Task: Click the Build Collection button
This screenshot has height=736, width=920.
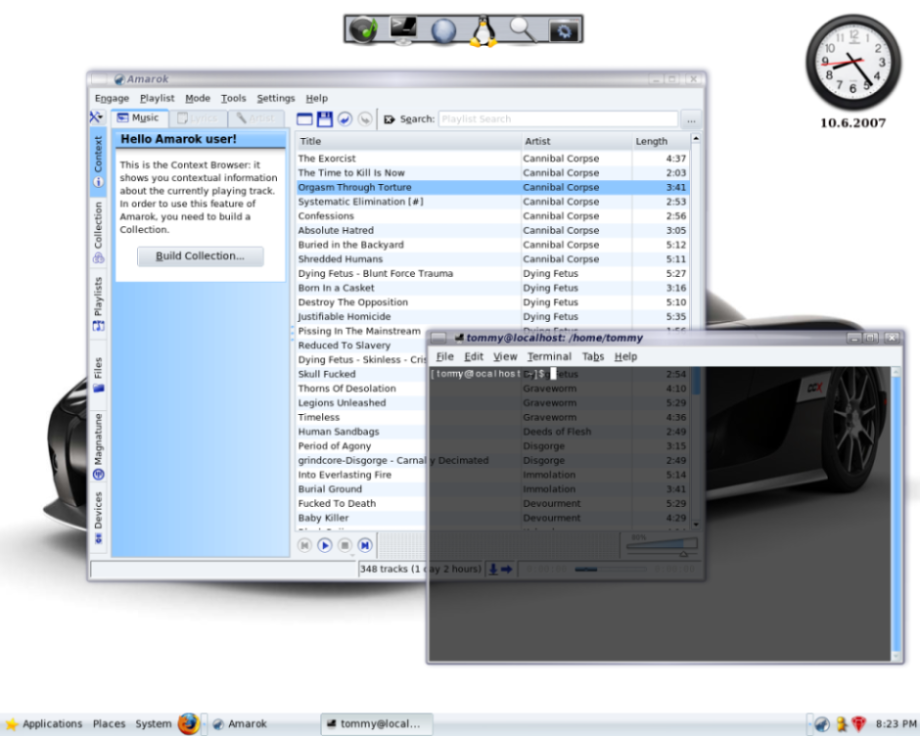Action: 200,256
